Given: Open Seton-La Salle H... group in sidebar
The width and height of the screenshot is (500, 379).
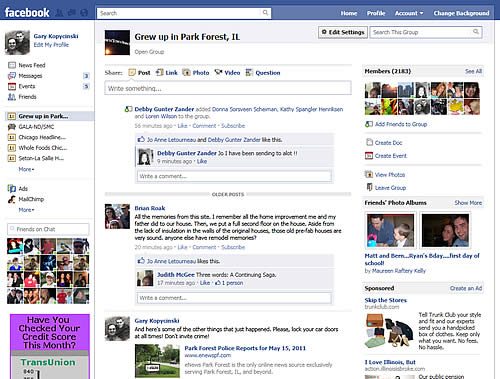Looking at the screenshot, I should pyautogui.click(x=41, y=158).
